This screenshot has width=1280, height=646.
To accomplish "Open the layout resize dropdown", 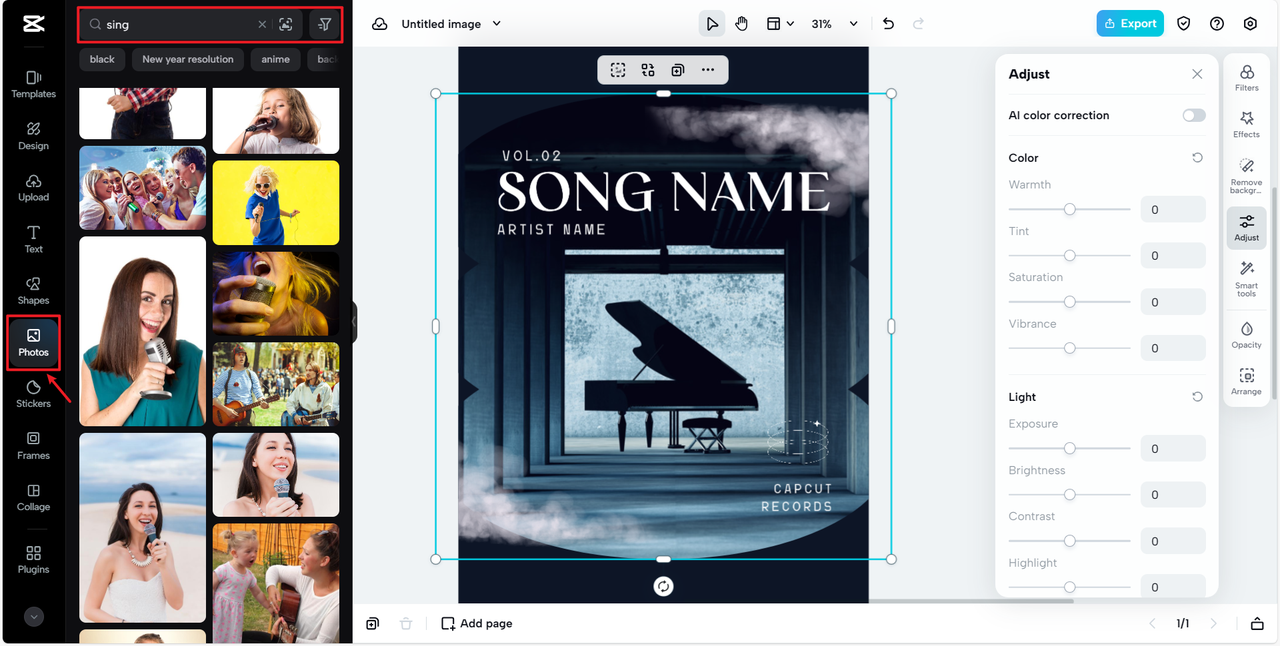I will [780, 24].
